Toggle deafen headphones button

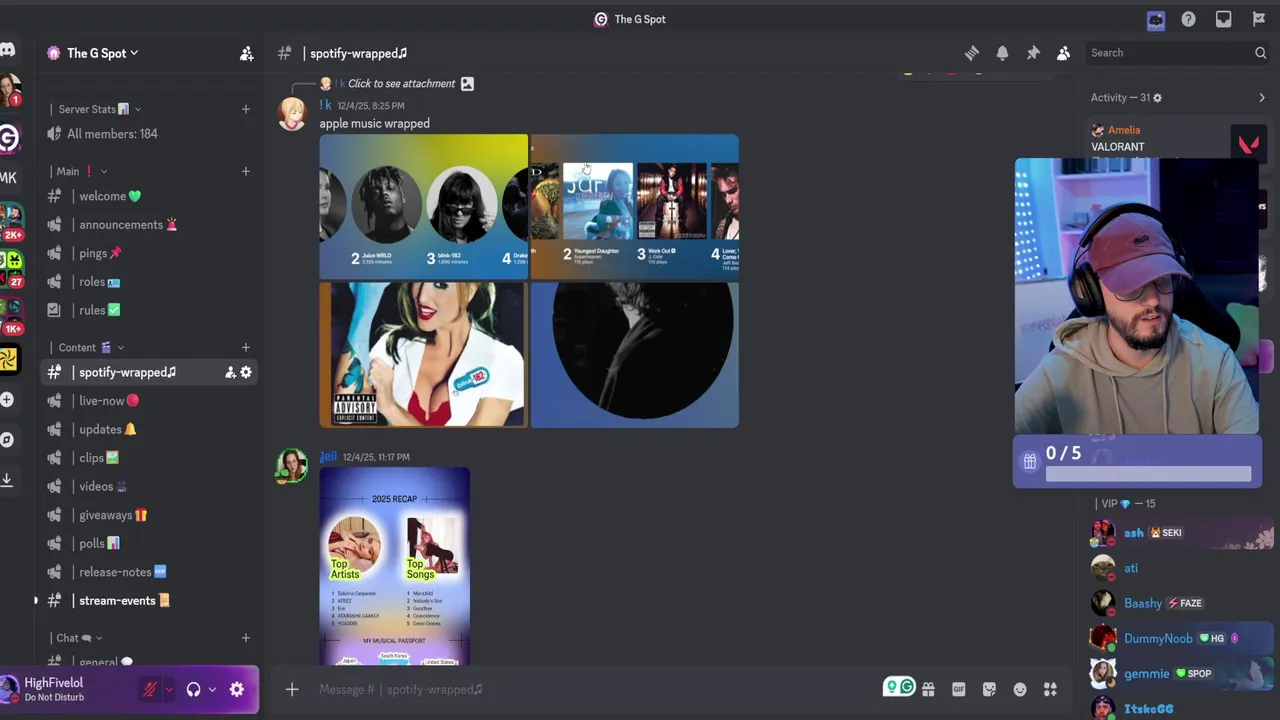tap(193, 689)
